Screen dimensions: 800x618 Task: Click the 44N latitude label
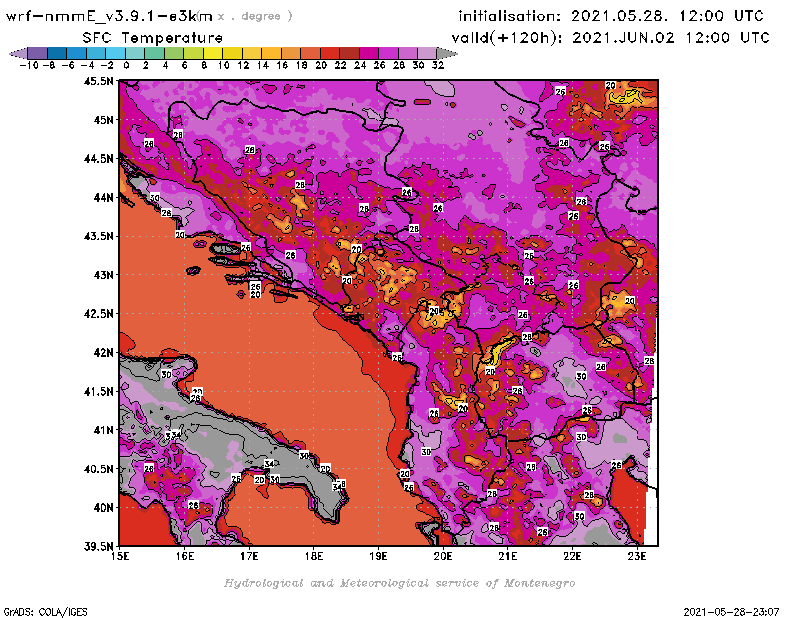pyautogui.click(x=103, y=197)
